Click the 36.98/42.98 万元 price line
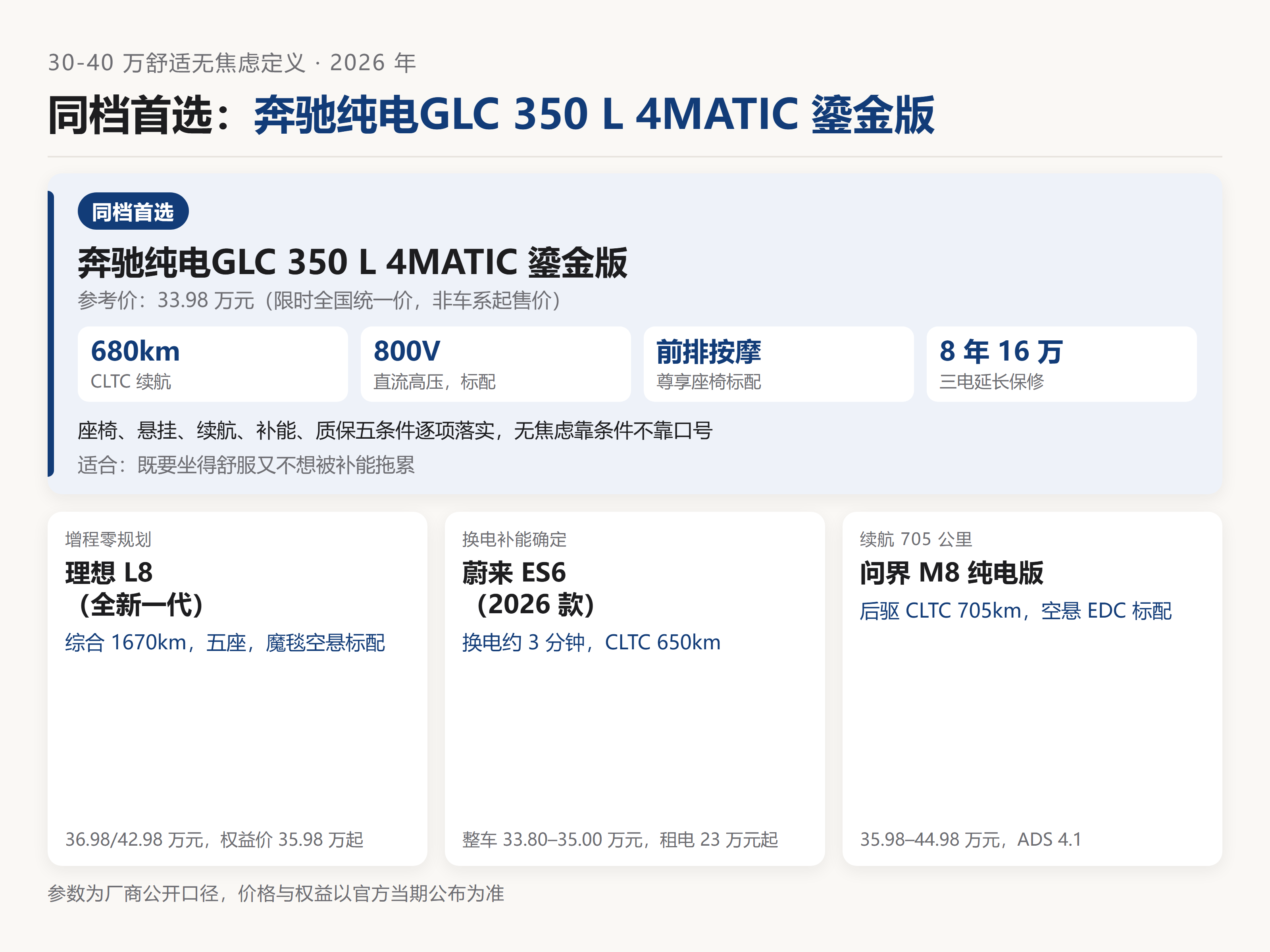The height and width of the screenshot is (952, 1270). pyautogui.click(x=214, y=839)
